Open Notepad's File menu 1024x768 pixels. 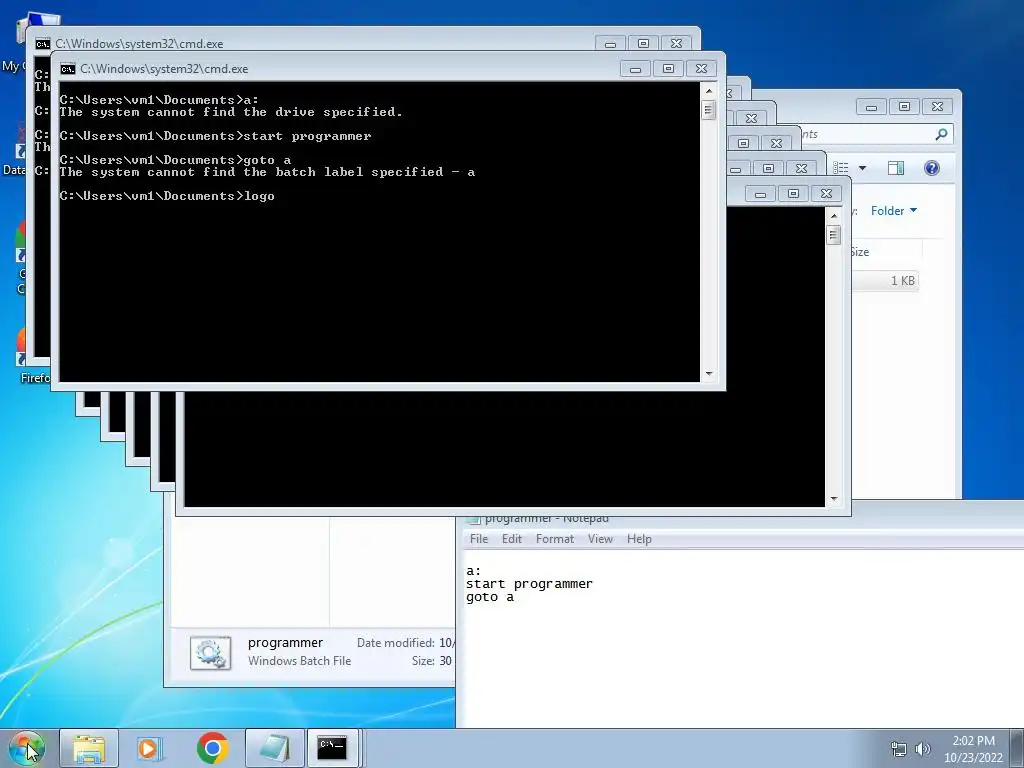pyautogui.click(x=479, y=539)
